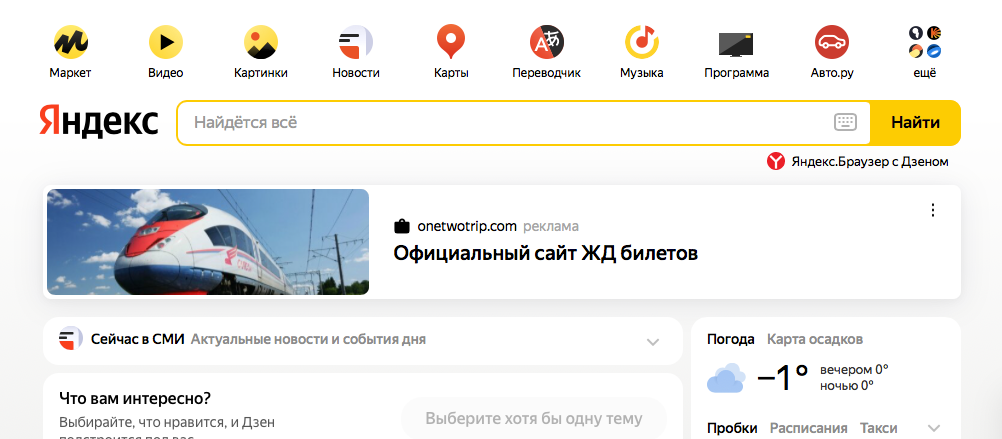Image resolution: width=1002 pixels, height=439 pixels.
Task: Open the Сейчас в СМИ heading link
Action: click(137, 339)
